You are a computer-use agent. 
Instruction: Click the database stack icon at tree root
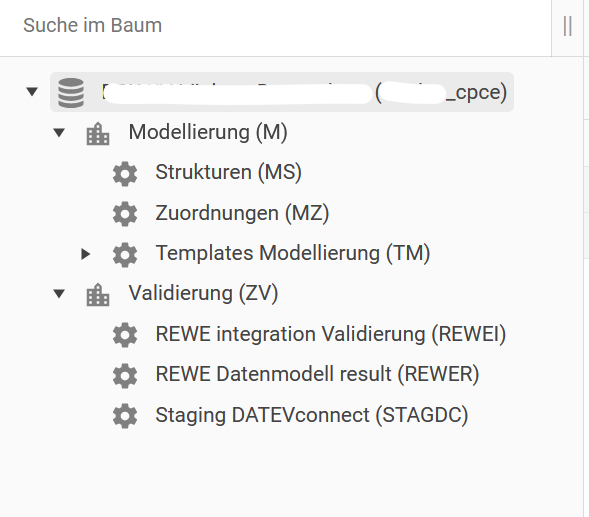point(71,92)
